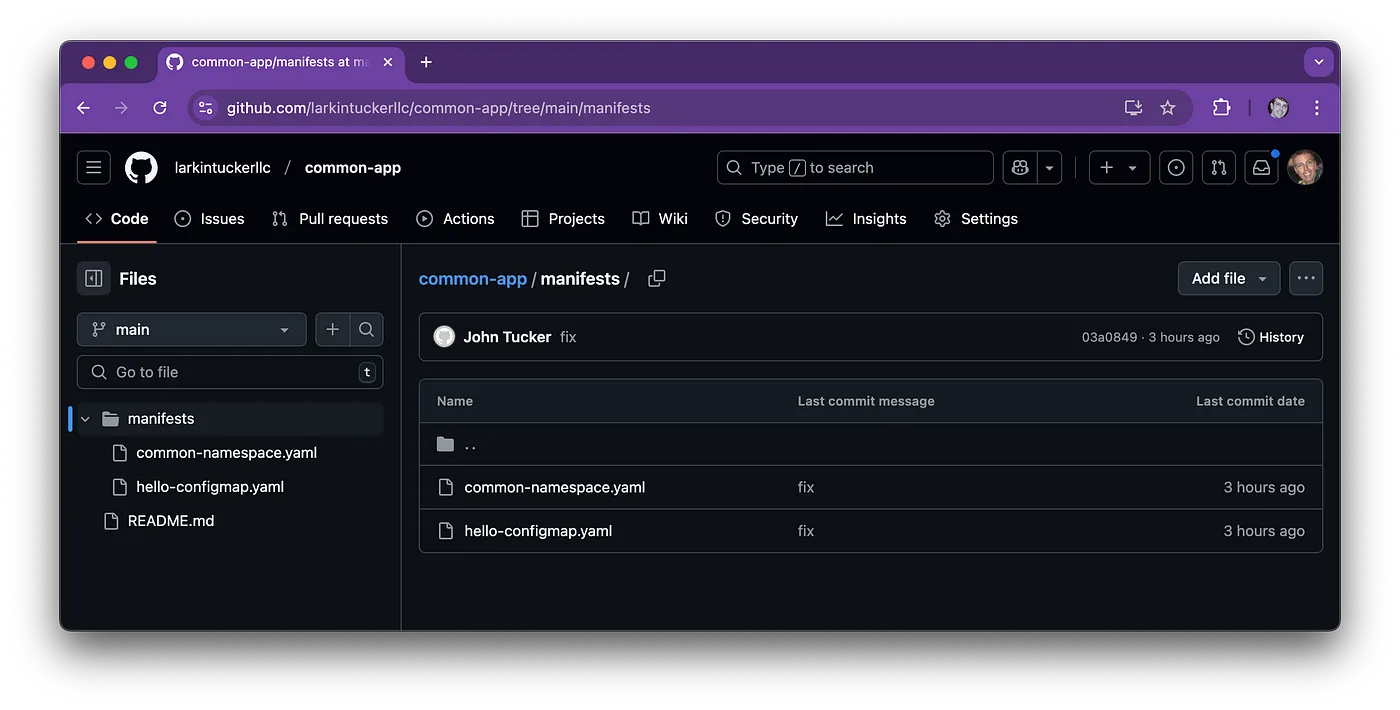Screen dimensions: 1400x710
Task: Copy the manifests path to clipboard
Action: tap(657, 279)
